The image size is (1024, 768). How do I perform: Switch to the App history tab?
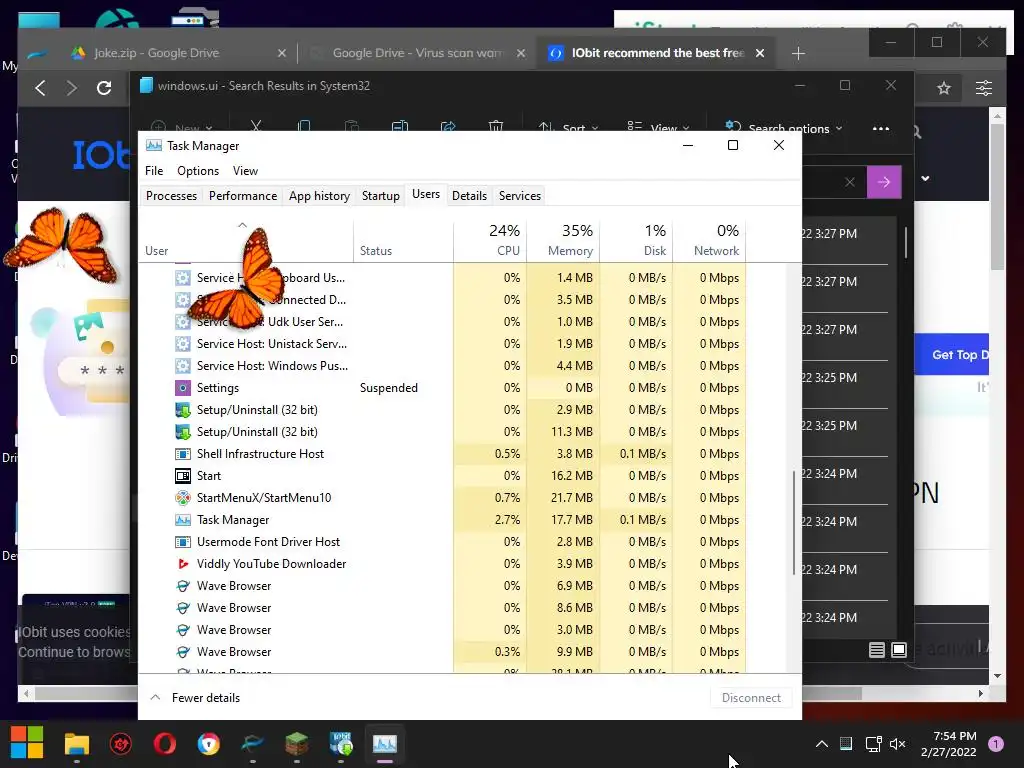(319, 195)
